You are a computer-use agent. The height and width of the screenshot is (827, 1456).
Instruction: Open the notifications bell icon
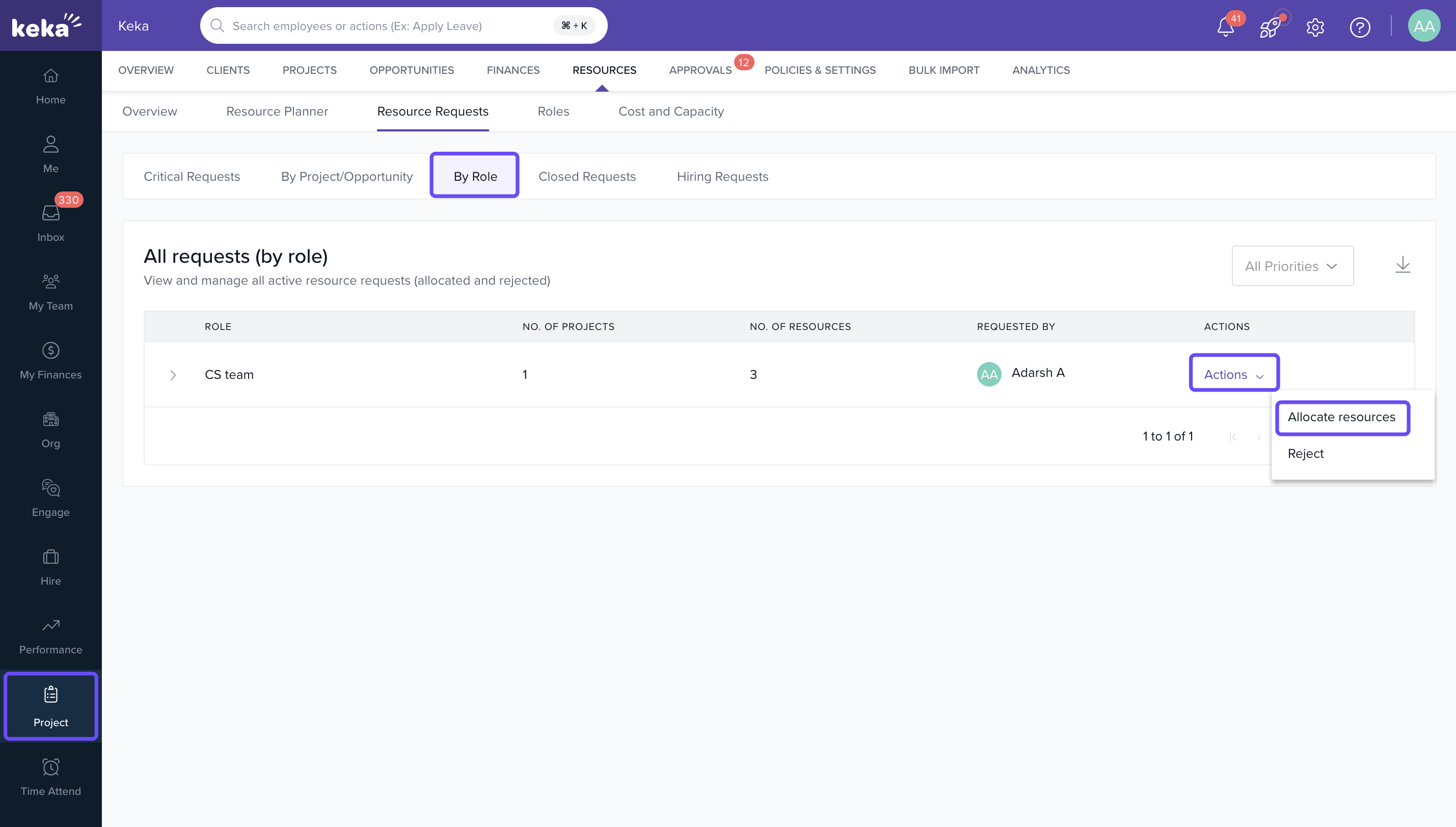point(1225,26)
